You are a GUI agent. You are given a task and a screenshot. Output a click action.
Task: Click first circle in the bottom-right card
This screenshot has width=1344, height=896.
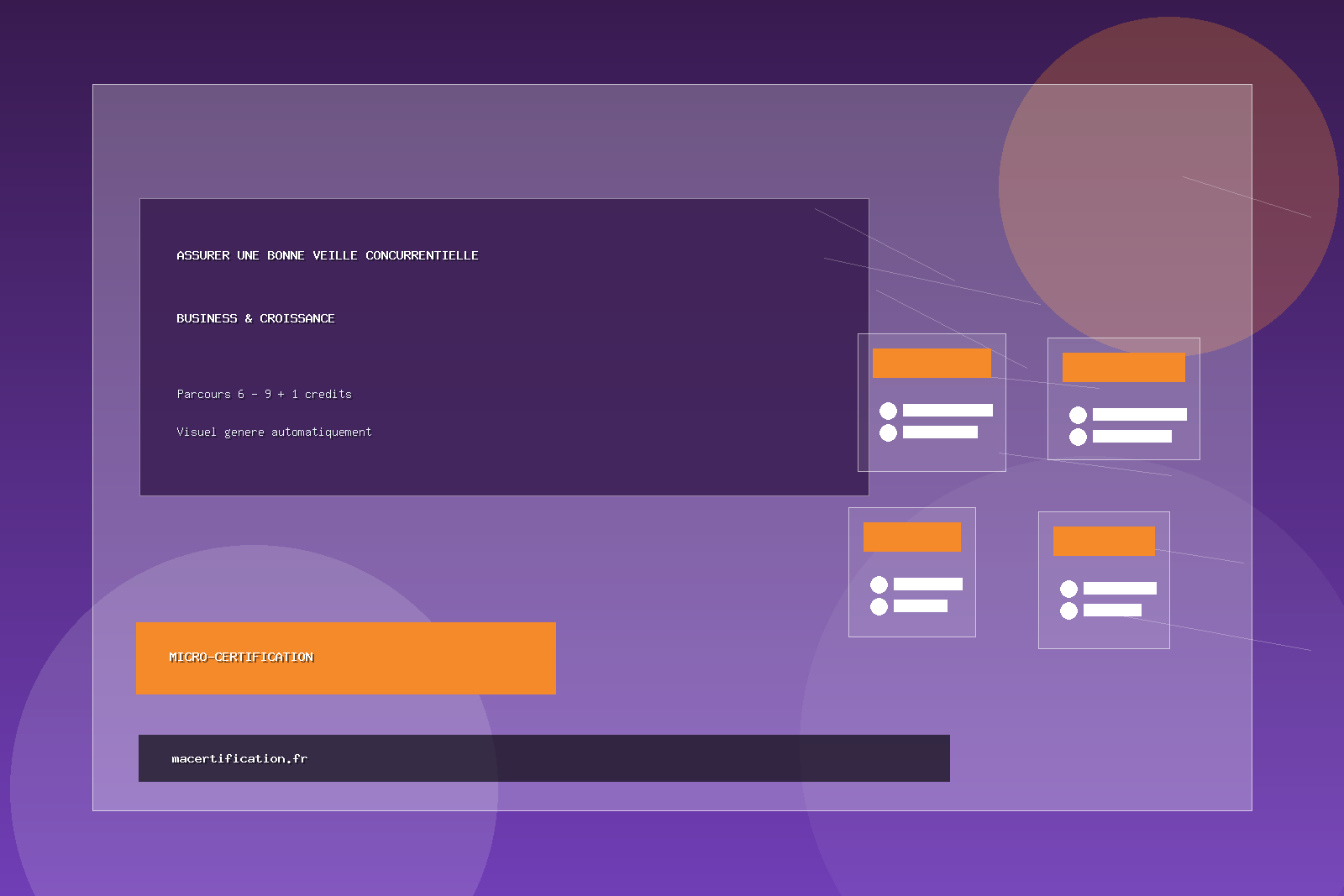1068,589
